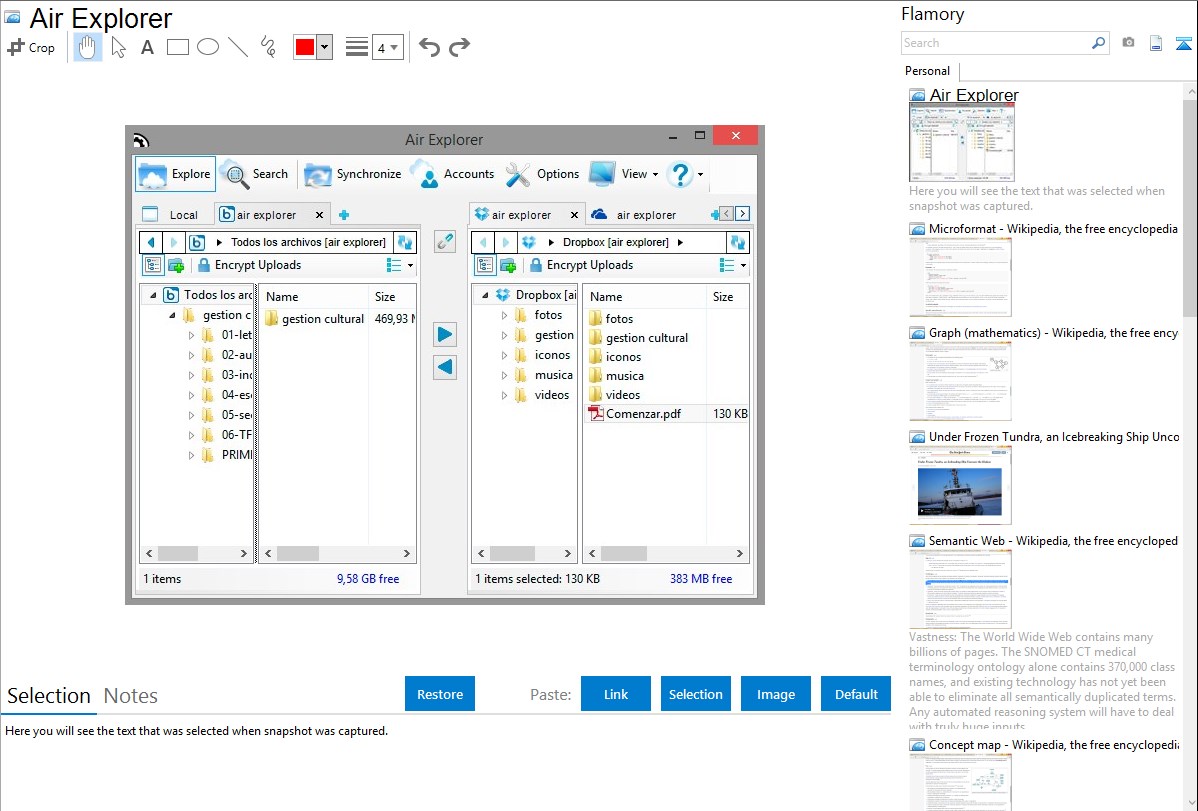
Task: Click the Dropbox file list horizontal scrollbar
Action: pos(665,553)
